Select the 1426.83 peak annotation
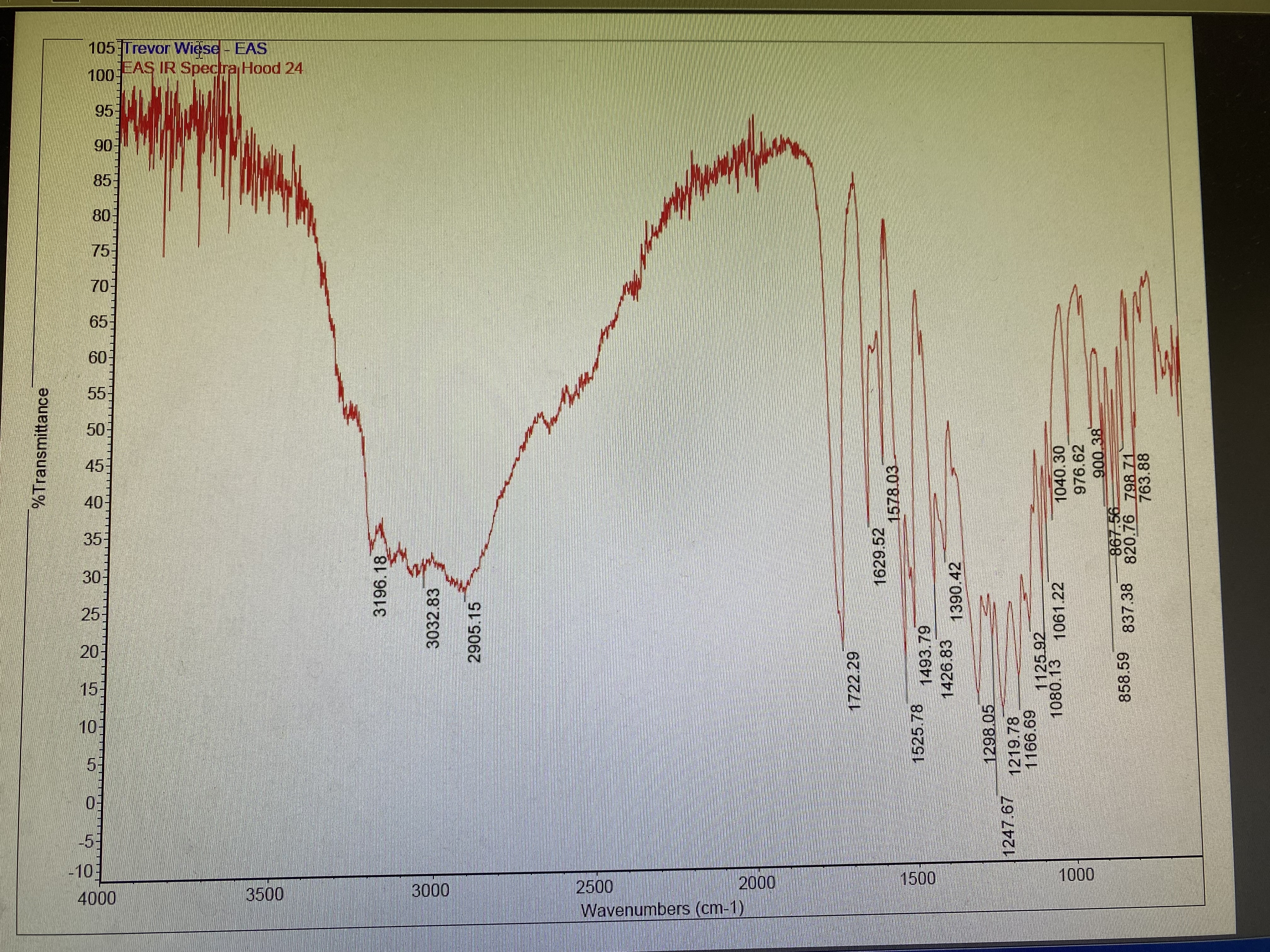This screenshot has width=1270, height=952. [x=947, y=669]
